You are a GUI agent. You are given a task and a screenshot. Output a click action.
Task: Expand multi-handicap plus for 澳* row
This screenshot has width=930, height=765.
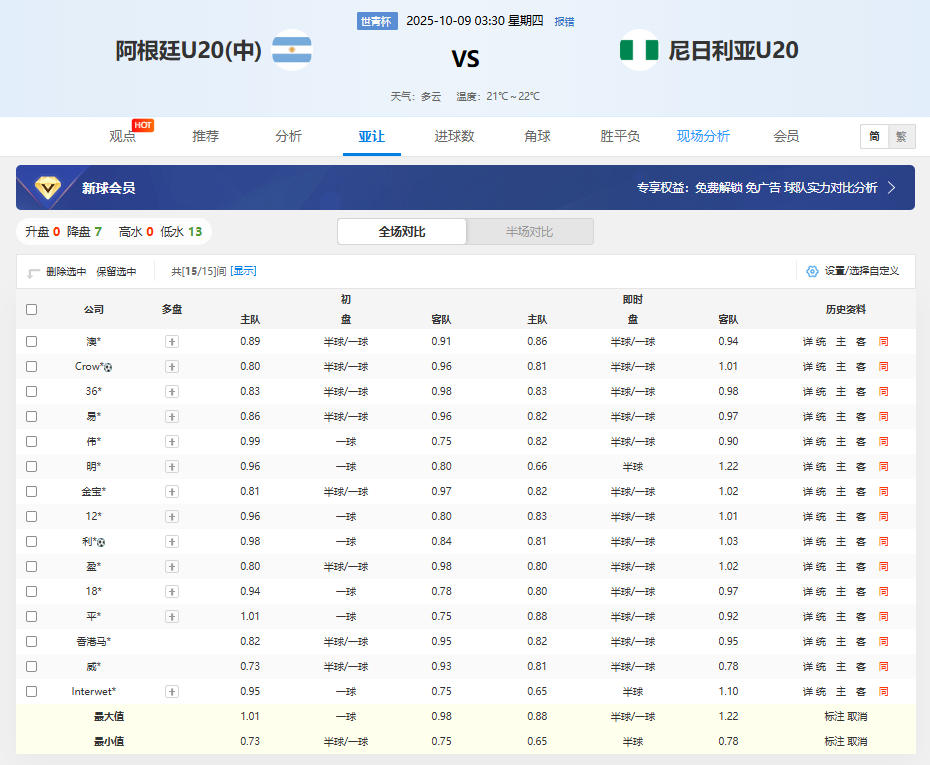[x=172, y=342]
